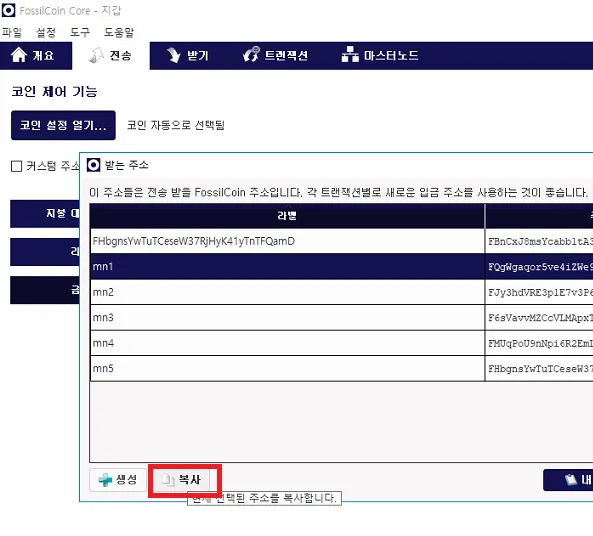This screenshot has height=536, width=593.
Task: Open the 파일 menu
Action: click(x=12, y=32)
